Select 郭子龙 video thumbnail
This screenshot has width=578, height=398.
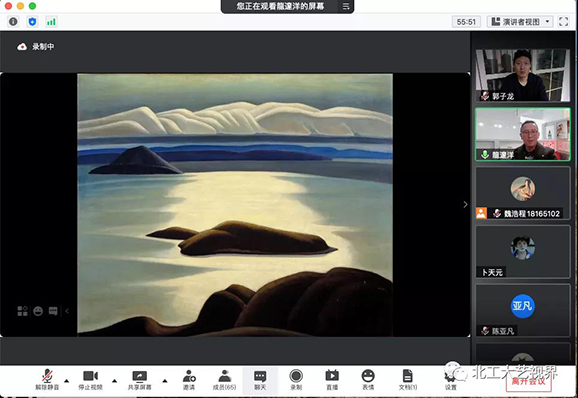tap(523, 75)
